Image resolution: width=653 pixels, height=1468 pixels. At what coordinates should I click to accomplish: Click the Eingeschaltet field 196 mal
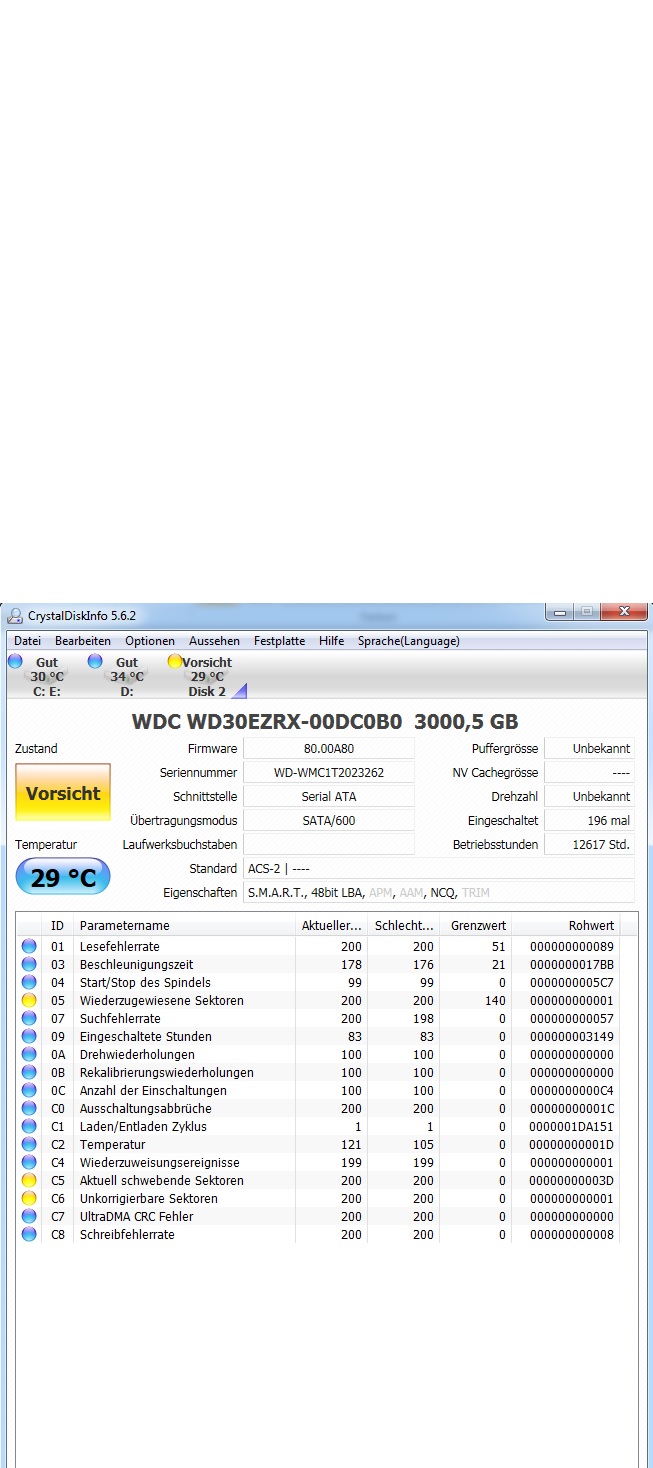[589, 820]
